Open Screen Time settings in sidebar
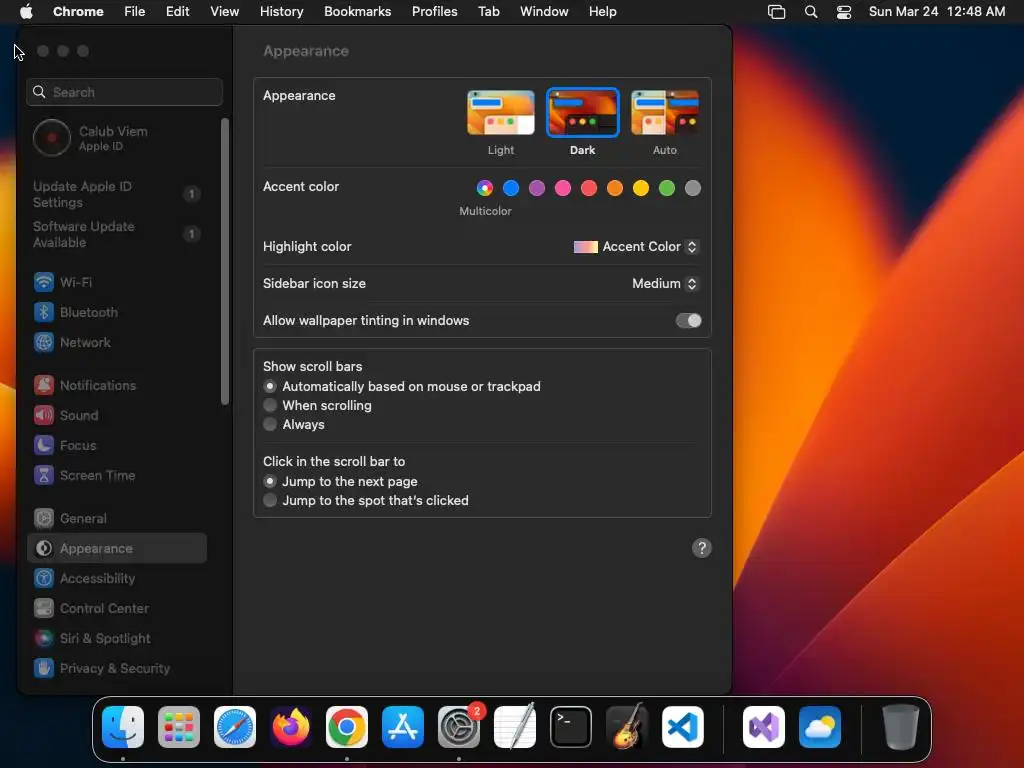 [x=118, y=475]
